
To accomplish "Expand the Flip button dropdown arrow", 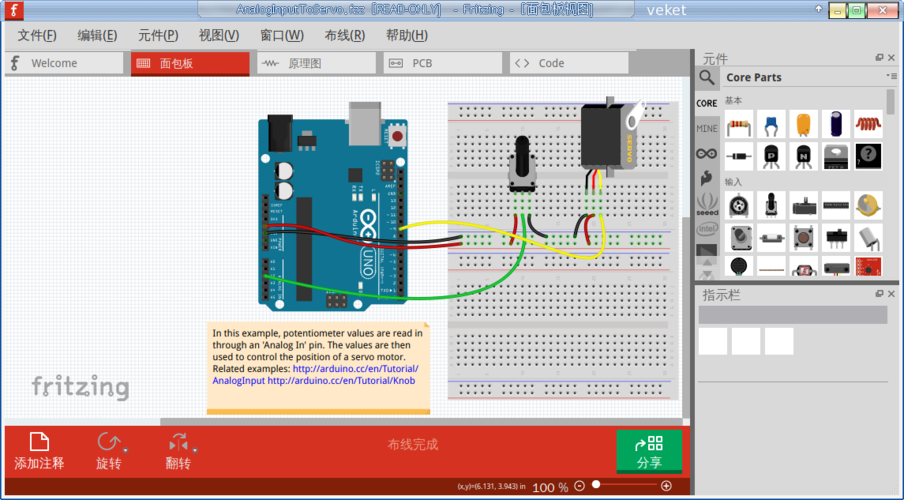I will coord(195,450).
